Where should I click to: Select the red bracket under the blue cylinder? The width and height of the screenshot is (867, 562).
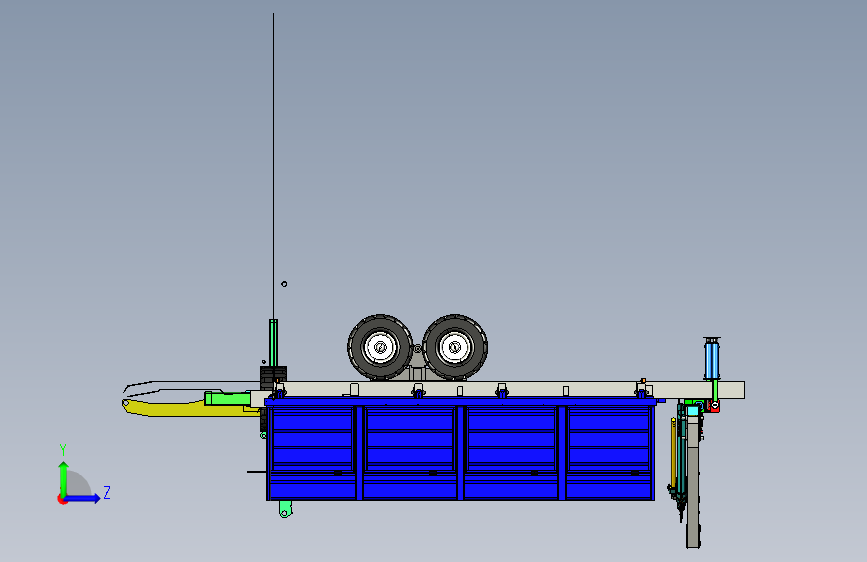coord(713,407)
